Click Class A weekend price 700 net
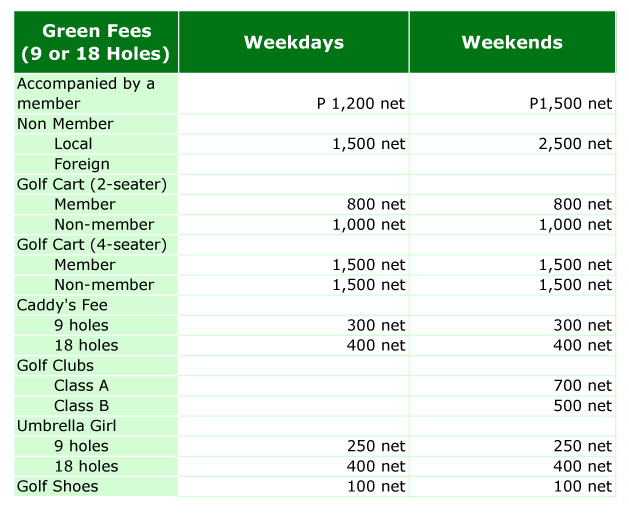The height and width of the screenshot is (513, 629). (x=582, y=386)
